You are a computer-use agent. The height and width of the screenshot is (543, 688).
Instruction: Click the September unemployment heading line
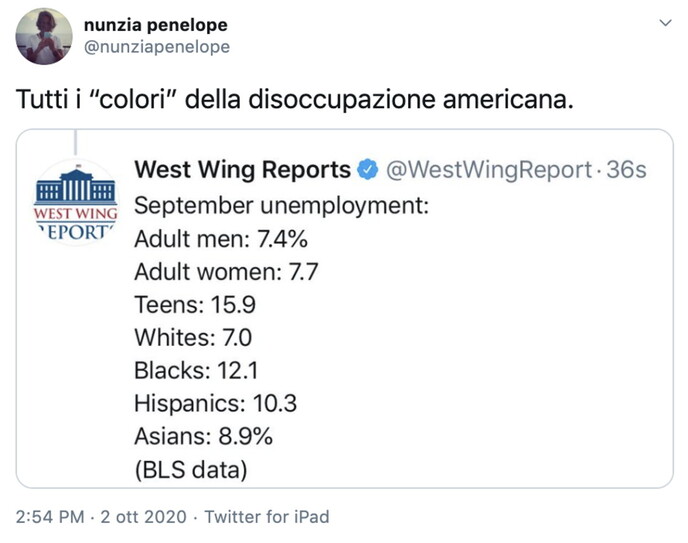(x=281, y=207)
